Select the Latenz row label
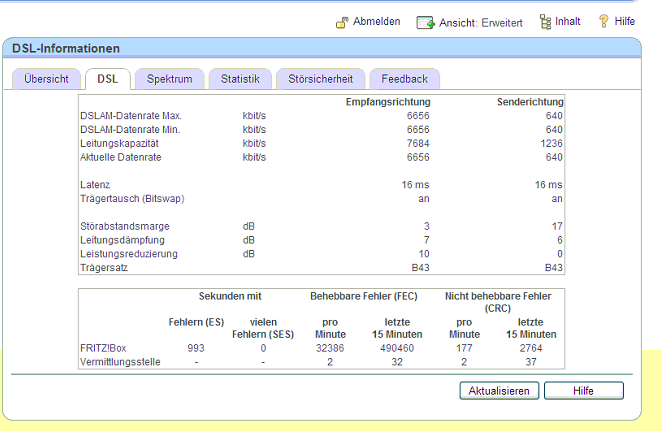This screenshot has height=431, width=662. (x=95, y=185)
